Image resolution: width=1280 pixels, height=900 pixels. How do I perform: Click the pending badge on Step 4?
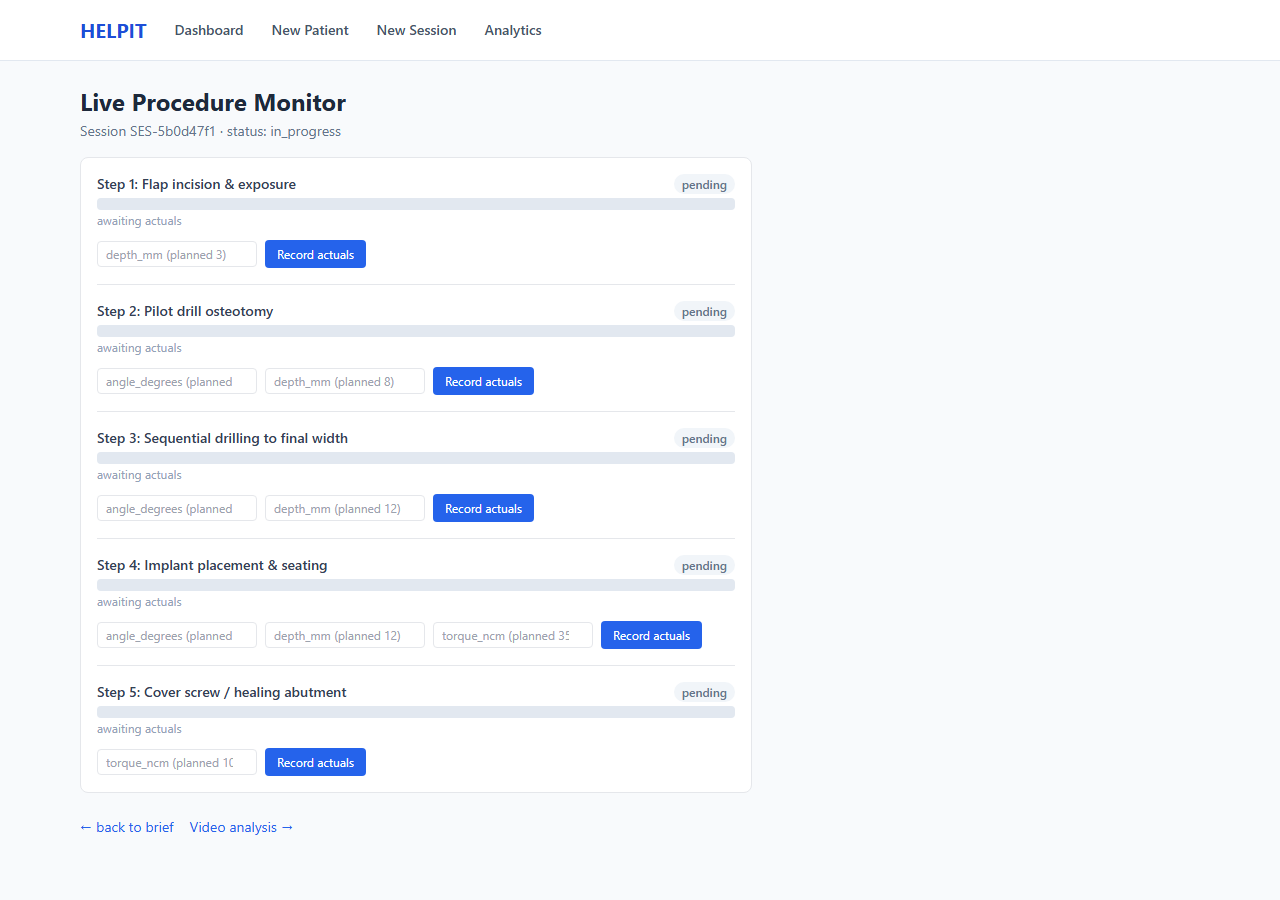(x=704, y=565)
